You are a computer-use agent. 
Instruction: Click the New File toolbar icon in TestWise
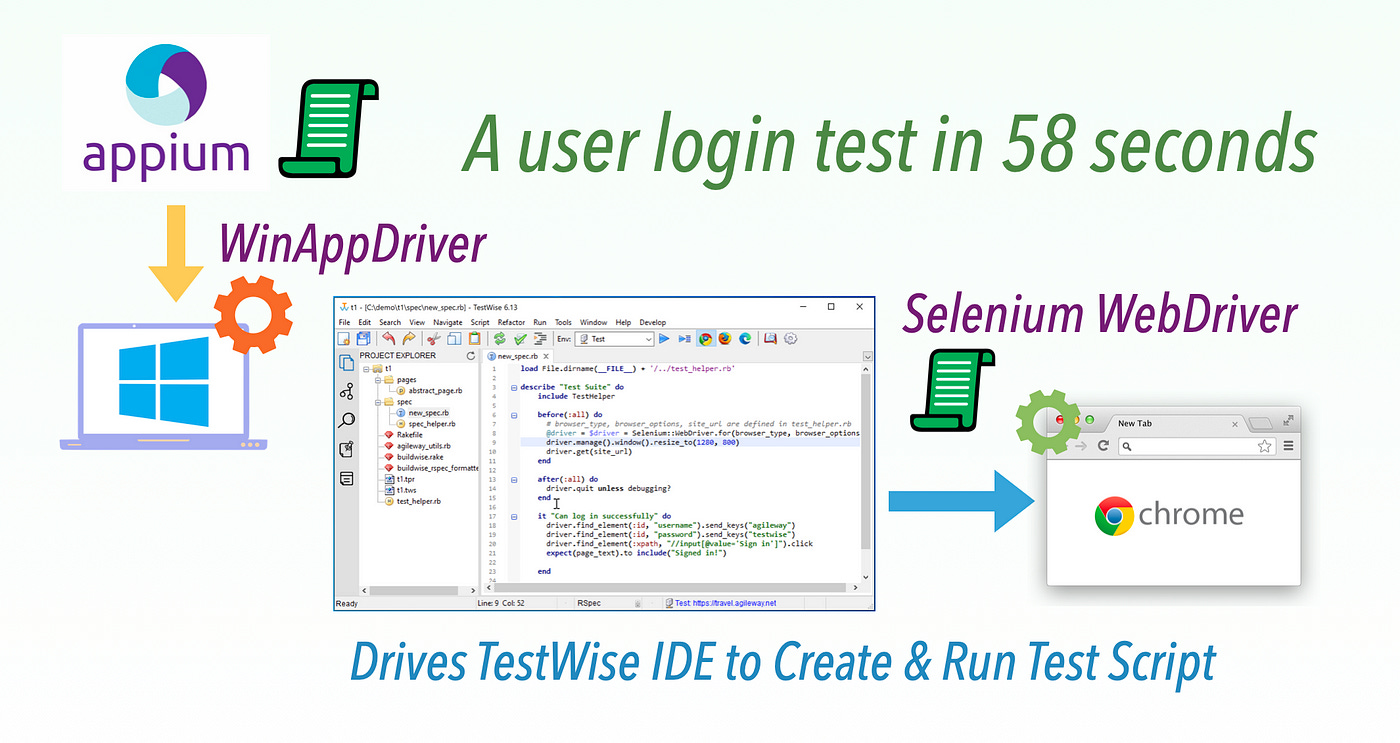(344, 338)
